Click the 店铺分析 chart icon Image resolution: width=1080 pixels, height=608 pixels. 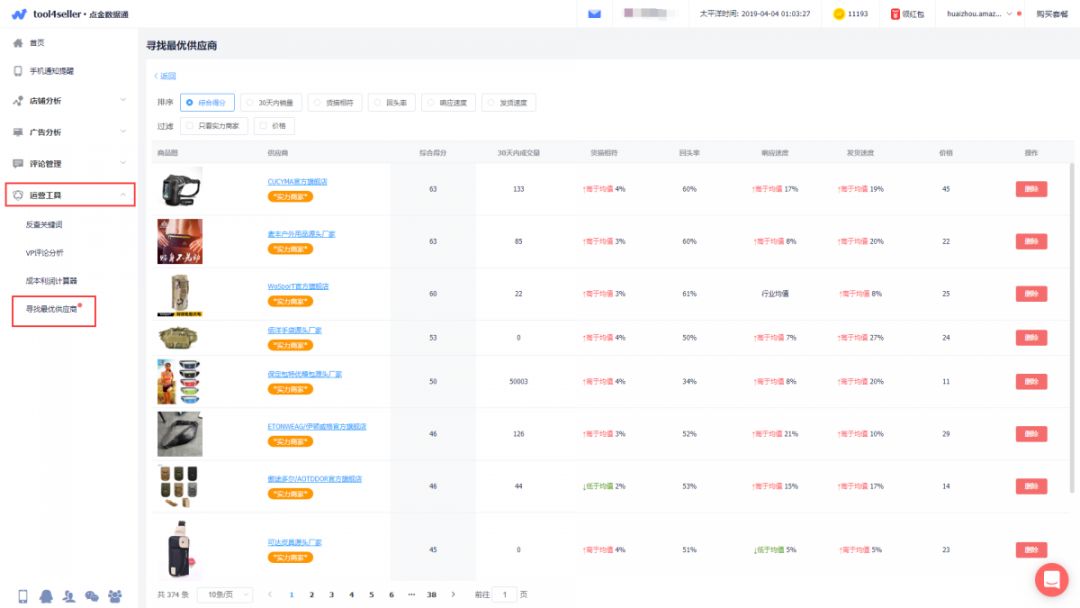click(18, 101)
